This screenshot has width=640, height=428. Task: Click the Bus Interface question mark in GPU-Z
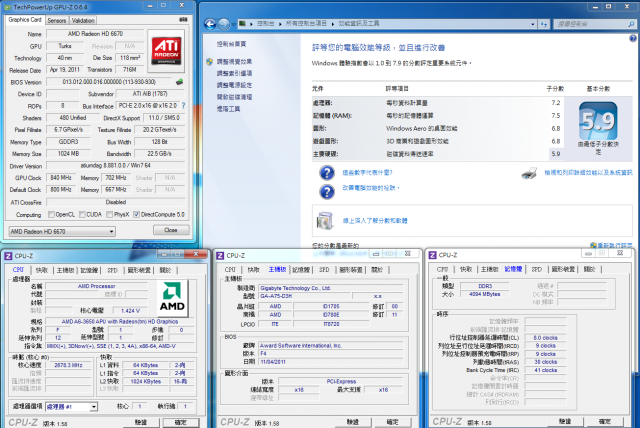(184, 106)
